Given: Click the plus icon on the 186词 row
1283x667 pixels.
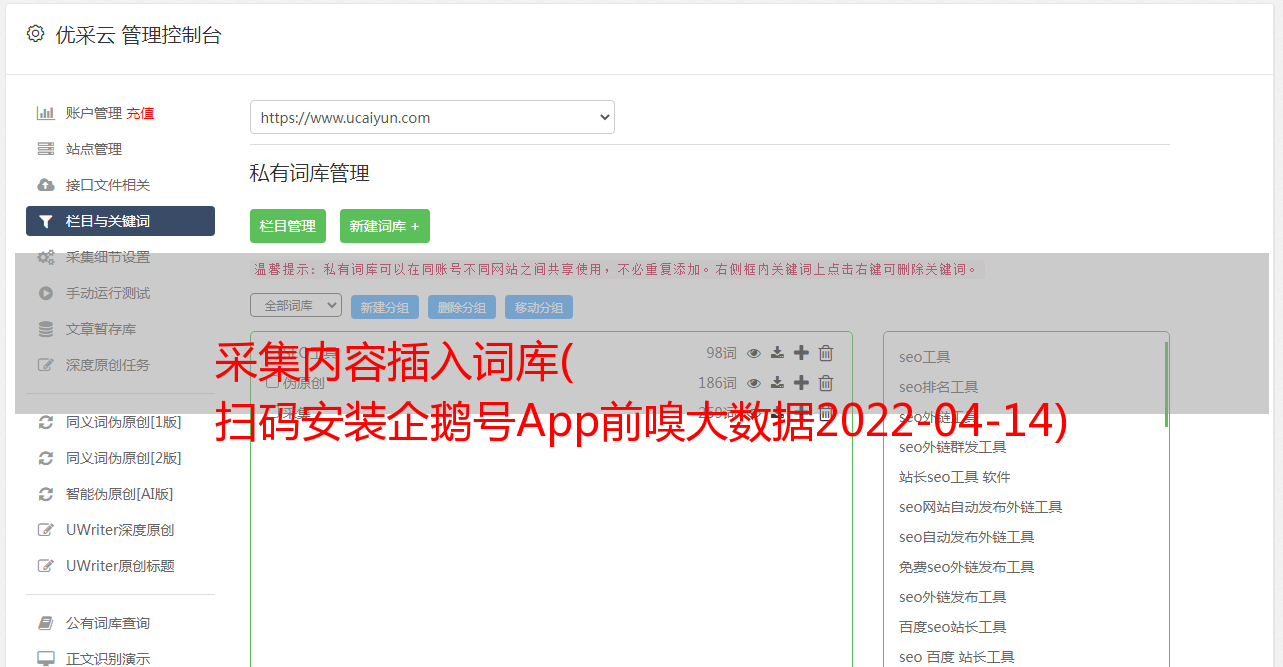Looking at the screenshot, I should point(801,383).
